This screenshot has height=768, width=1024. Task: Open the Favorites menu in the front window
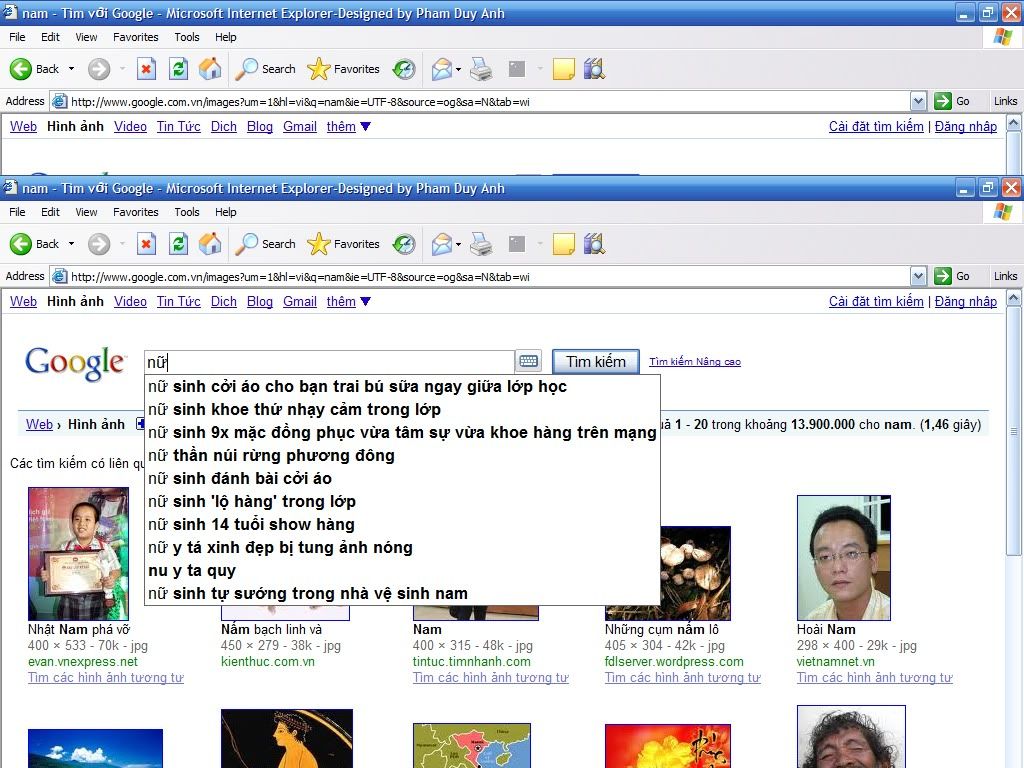135,212
